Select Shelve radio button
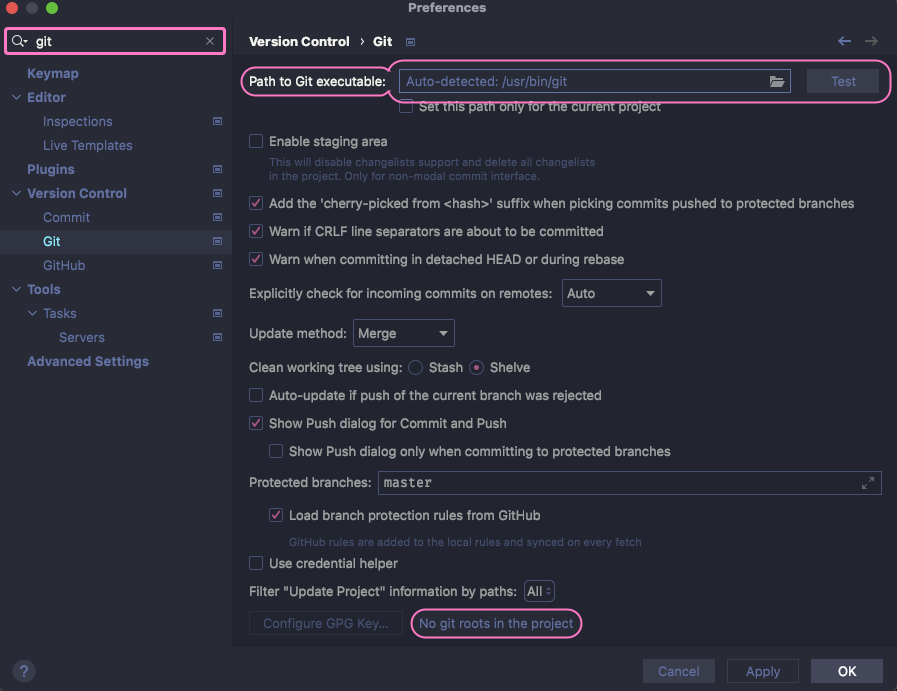897x691 pixels. tap(476, 367)
